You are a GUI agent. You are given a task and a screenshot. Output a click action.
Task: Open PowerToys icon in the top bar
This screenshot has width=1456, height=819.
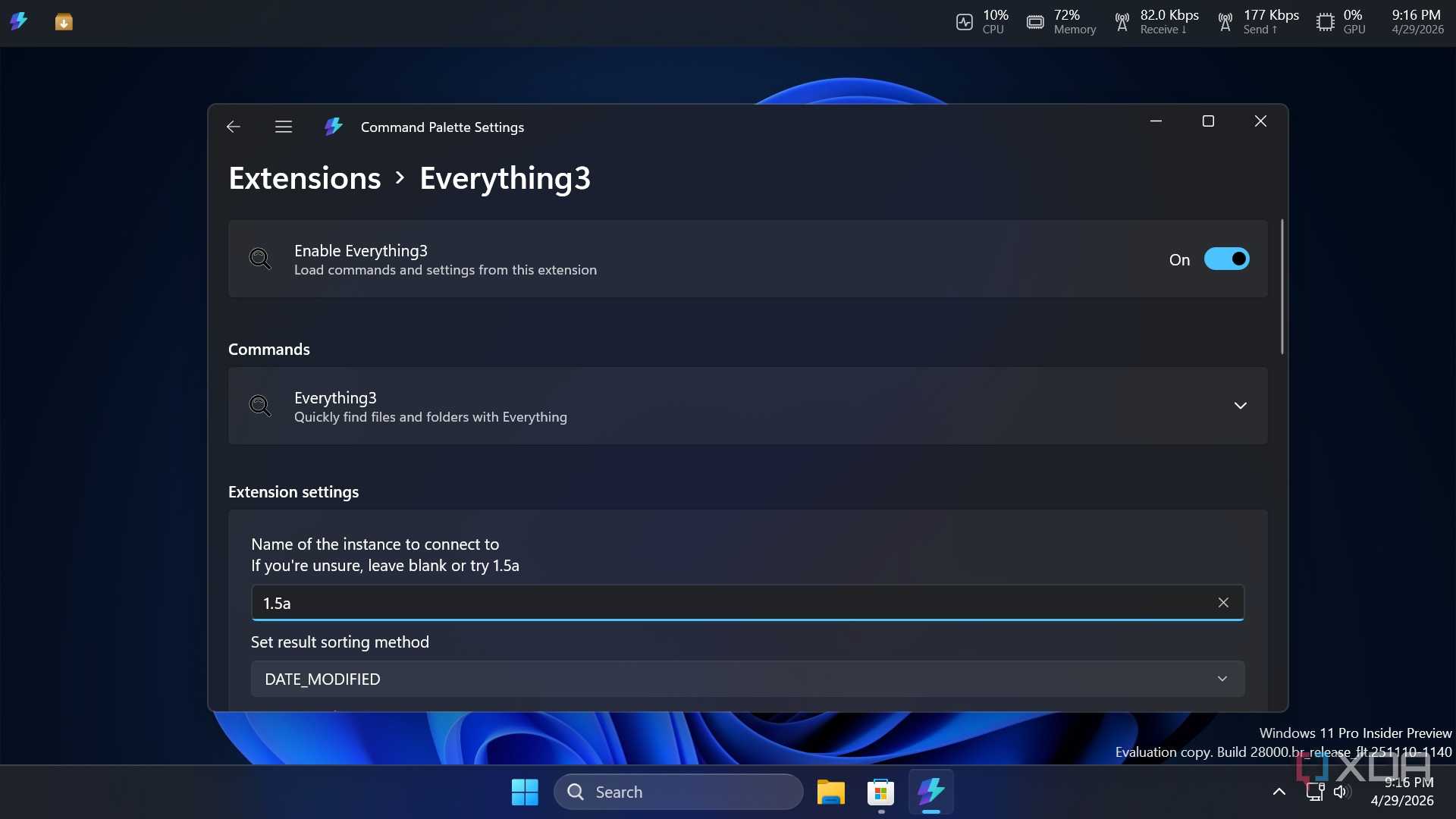tap(19, 21)
